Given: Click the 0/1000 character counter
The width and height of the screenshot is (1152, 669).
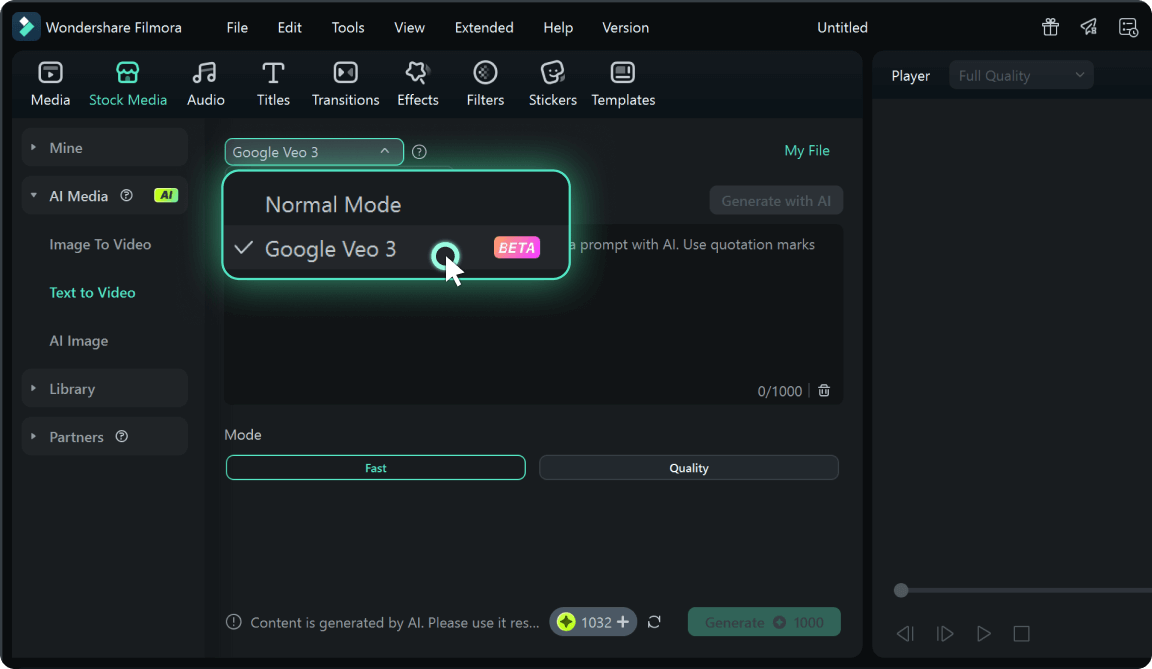Looking at the screenshot, I should (x=780, y=391).
